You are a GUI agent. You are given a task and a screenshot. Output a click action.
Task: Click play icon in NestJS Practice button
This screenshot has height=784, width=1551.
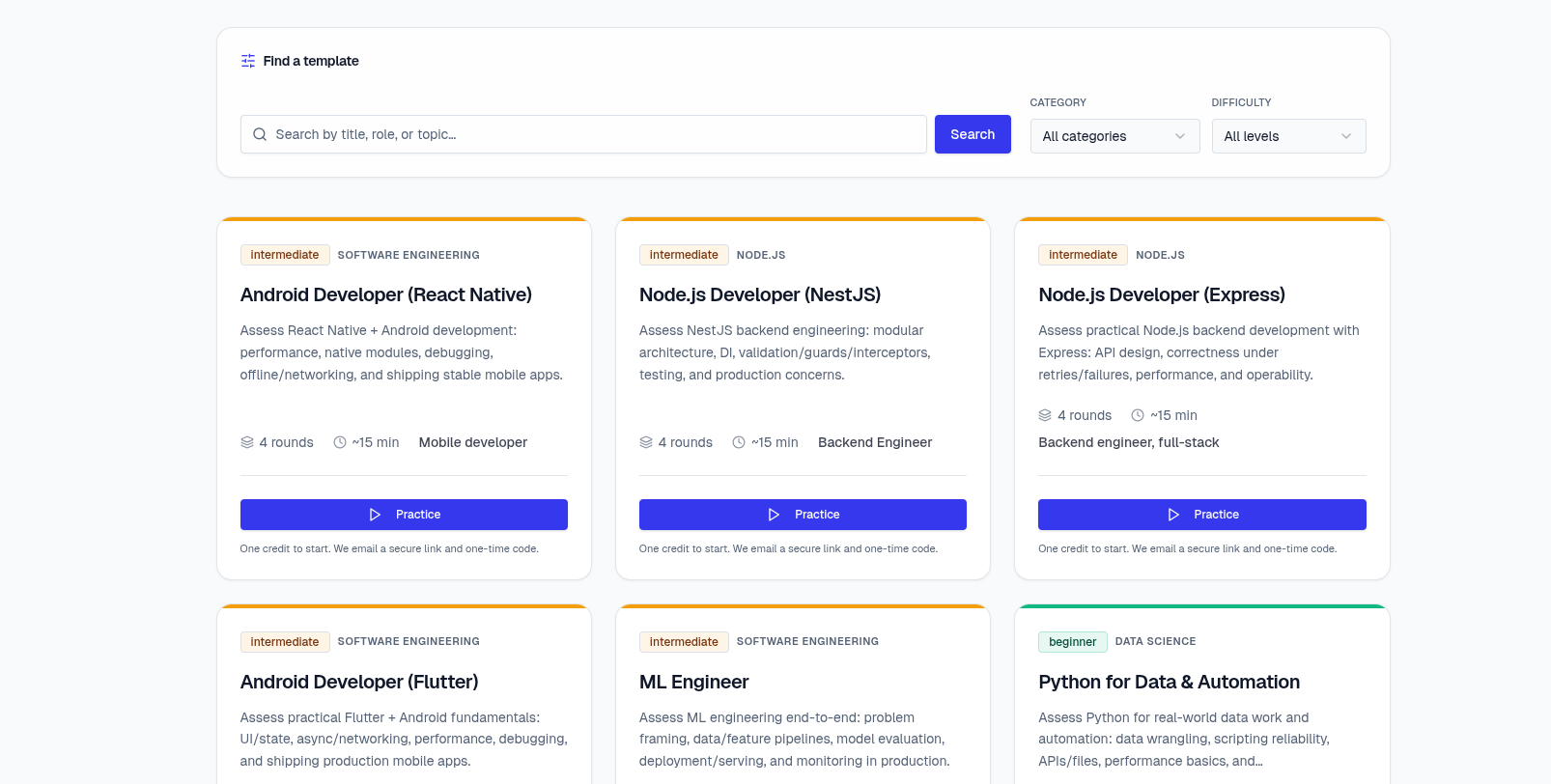[774, 515]
